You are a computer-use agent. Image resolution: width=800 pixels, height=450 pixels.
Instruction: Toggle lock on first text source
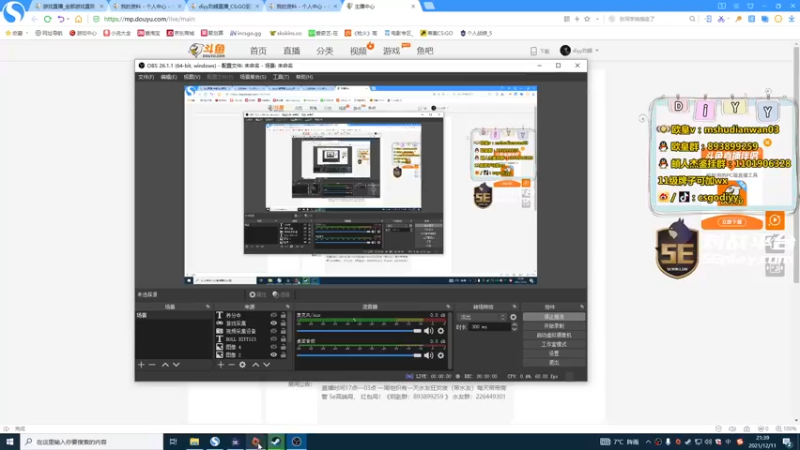283,315
